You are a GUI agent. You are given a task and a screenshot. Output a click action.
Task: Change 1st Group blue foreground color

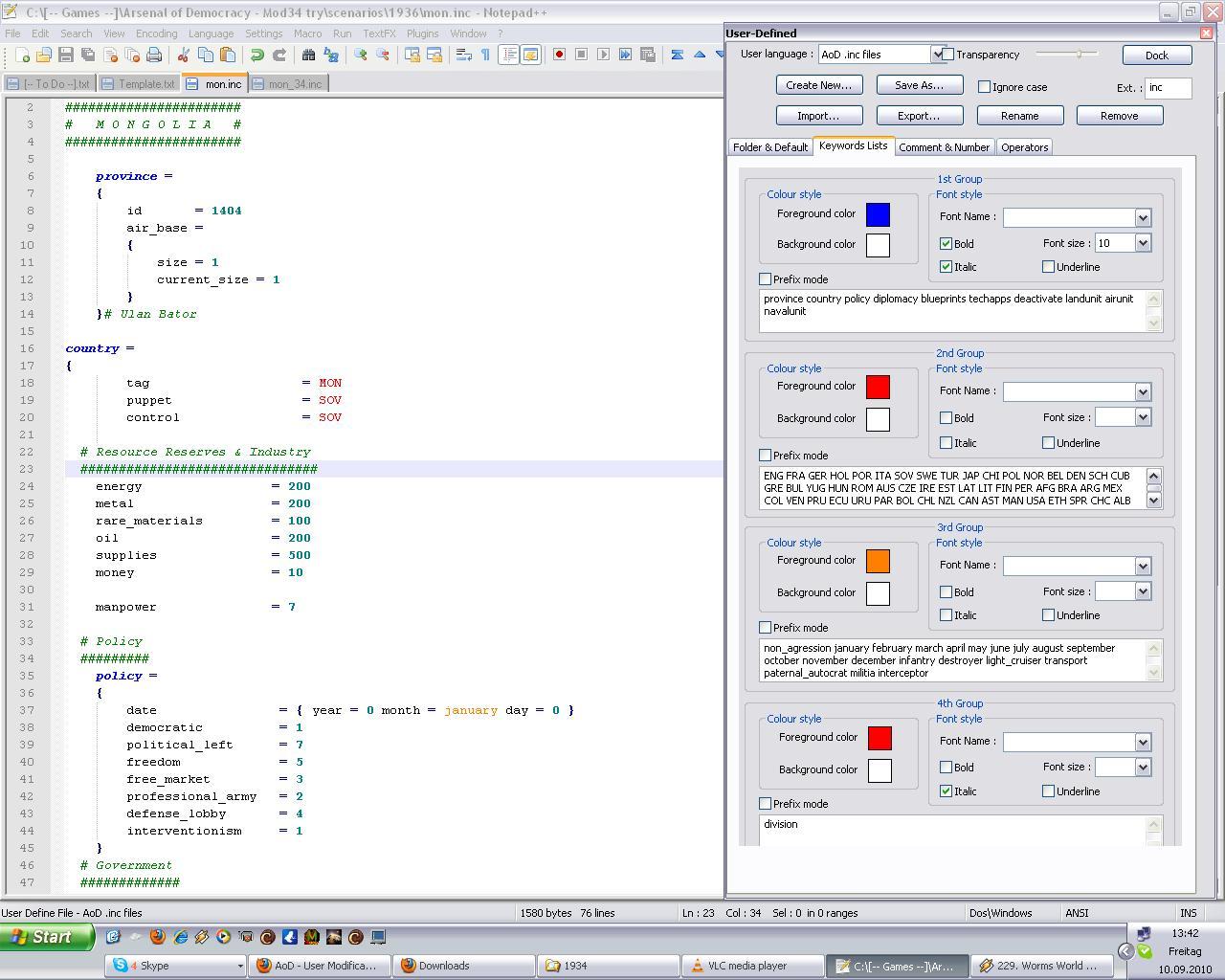(878, 215)
